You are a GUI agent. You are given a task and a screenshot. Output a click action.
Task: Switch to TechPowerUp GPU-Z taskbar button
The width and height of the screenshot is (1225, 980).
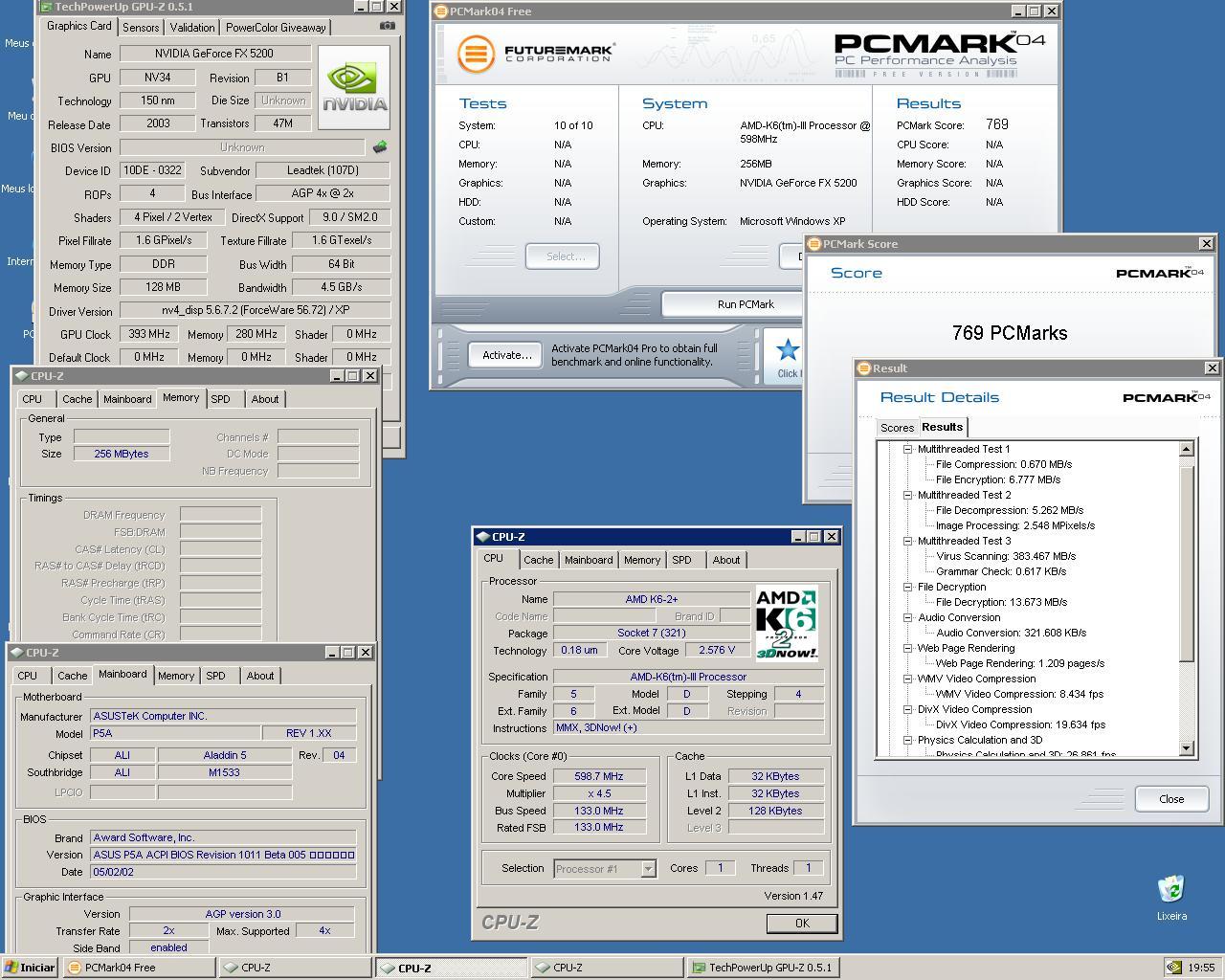[x=764, y=968]
